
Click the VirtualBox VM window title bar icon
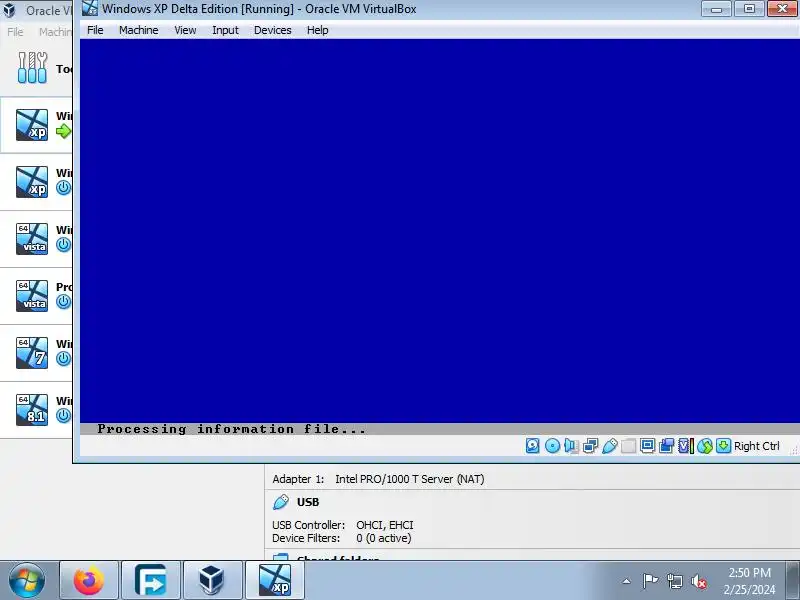tap(90, 8)
